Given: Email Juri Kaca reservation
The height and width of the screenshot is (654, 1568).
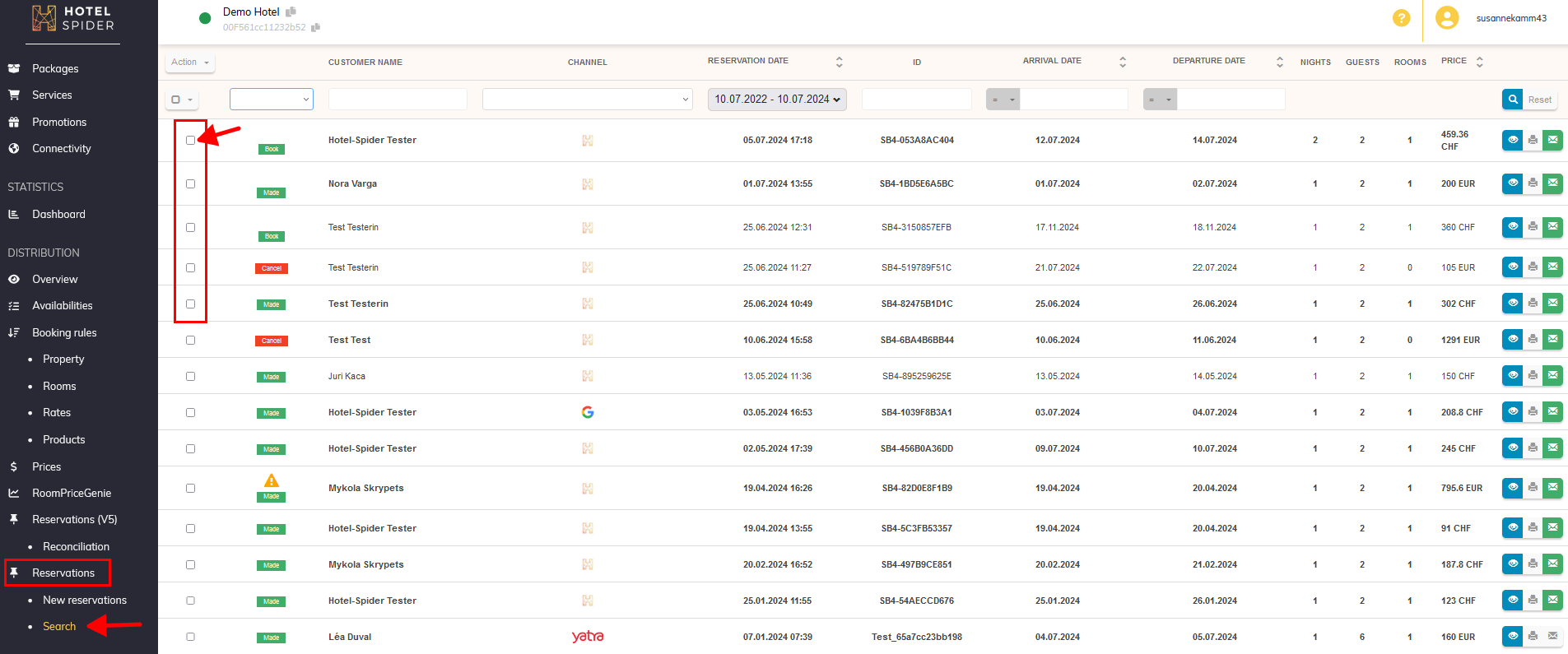Looking at the screenshot, I should coord(1552,376).
